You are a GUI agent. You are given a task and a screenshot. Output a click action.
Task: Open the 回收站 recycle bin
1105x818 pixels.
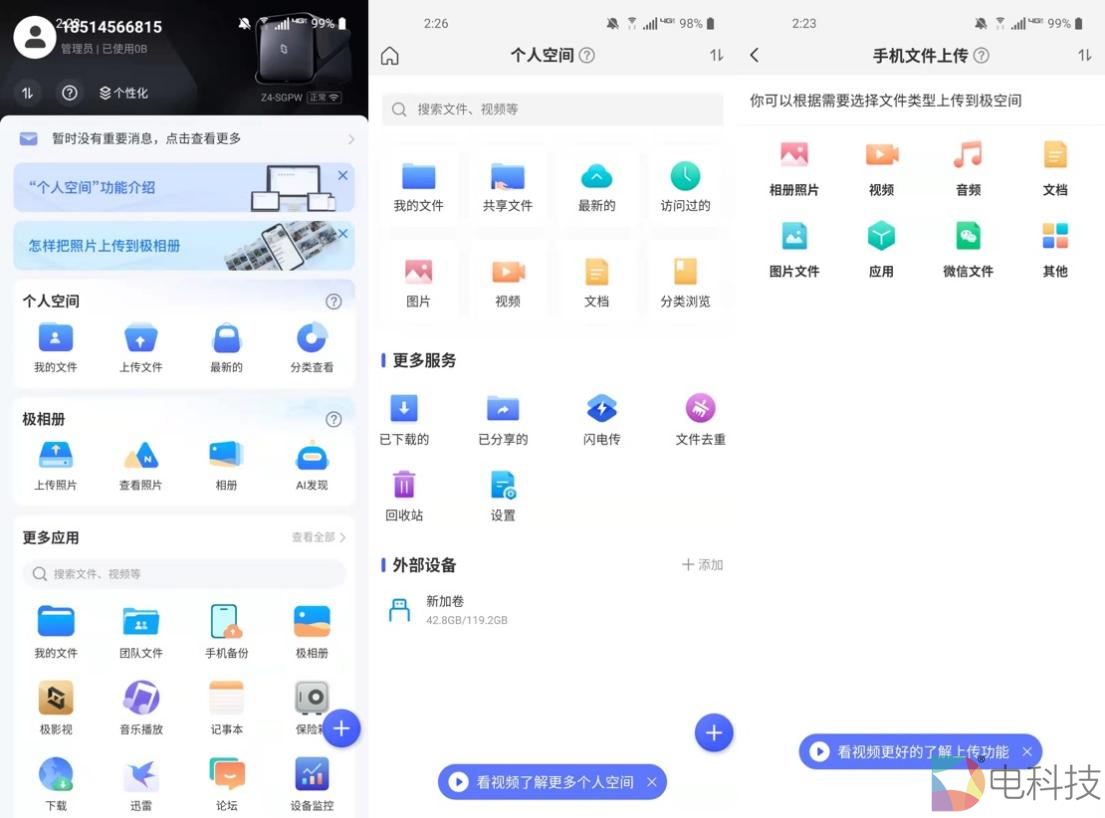404,486
